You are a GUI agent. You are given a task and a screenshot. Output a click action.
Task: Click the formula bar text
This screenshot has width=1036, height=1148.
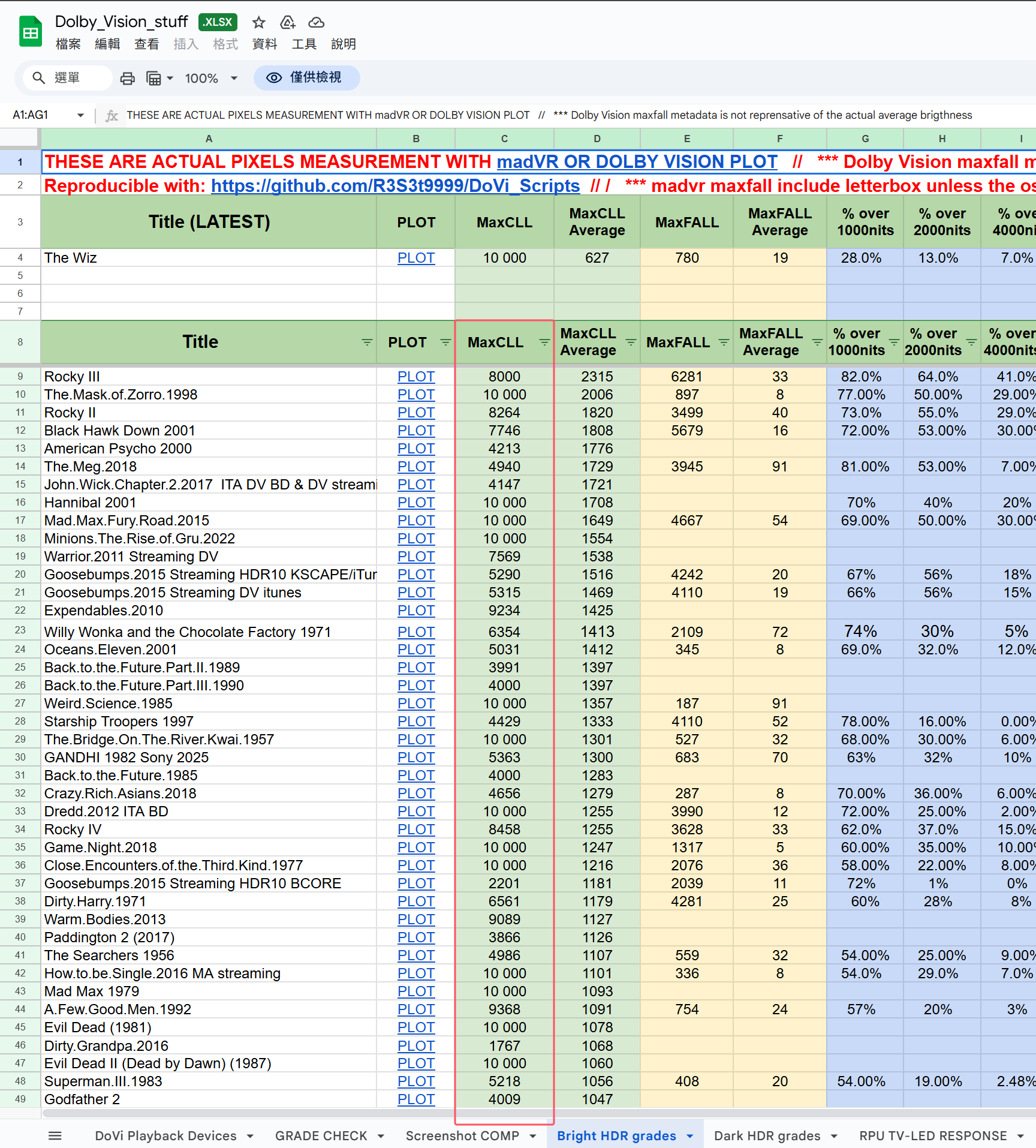coord(549,115)
